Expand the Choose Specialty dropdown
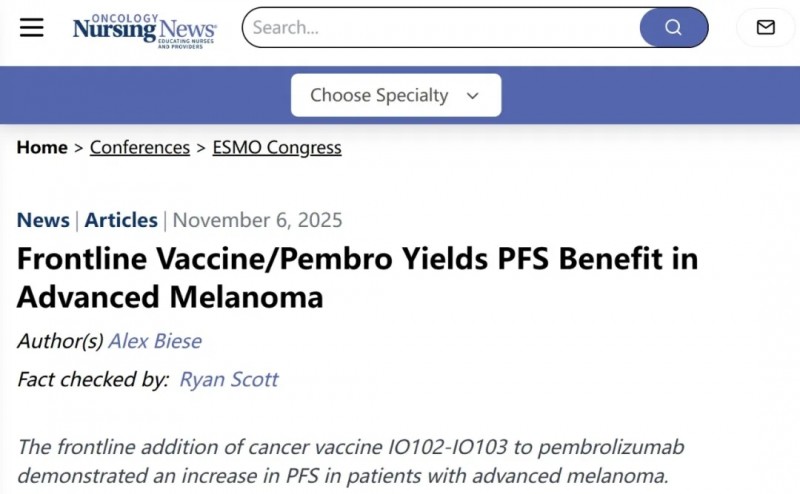Image resolution: width=800 pixels, height=494 pixels. [395, 95]
